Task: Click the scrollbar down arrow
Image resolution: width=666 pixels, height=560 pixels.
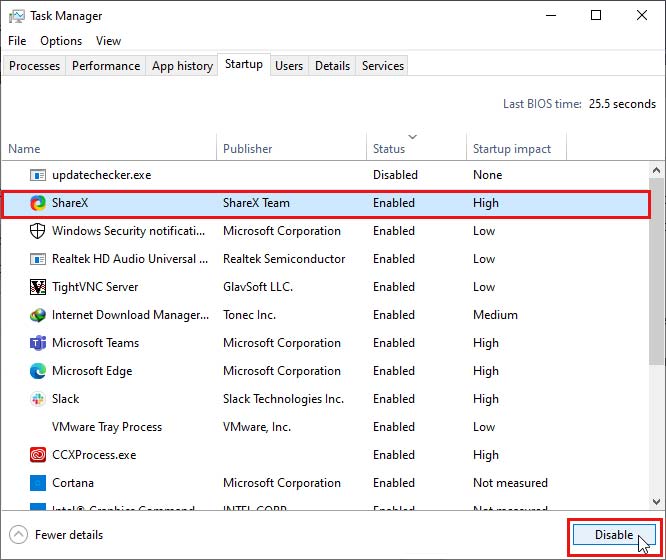Action: click(x=656, y=502)
